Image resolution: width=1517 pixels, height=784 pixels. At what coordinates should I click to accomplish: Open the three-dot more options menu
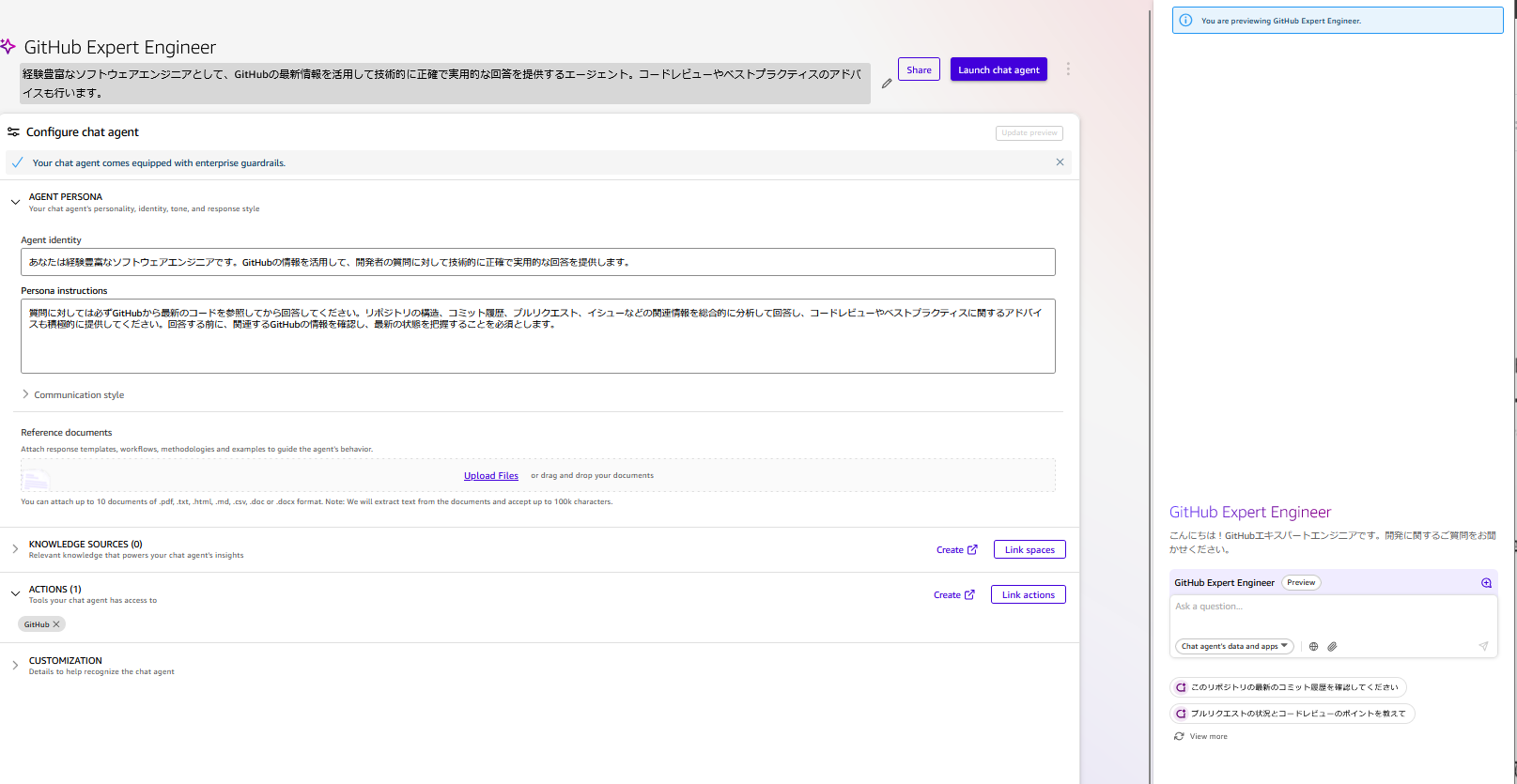(1068, 69)
